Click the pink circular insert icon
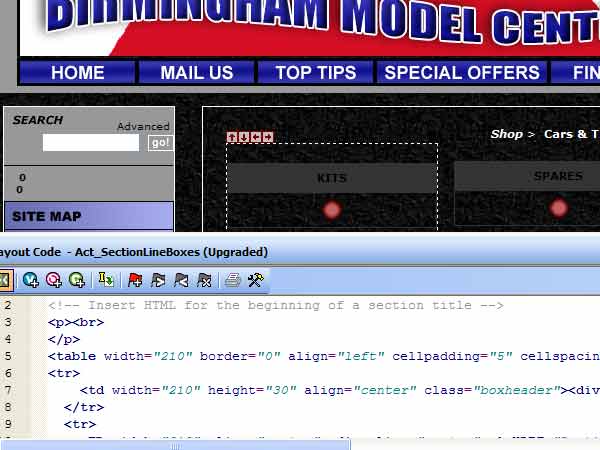This screenshot has width=600, height=450. [53, 280]
